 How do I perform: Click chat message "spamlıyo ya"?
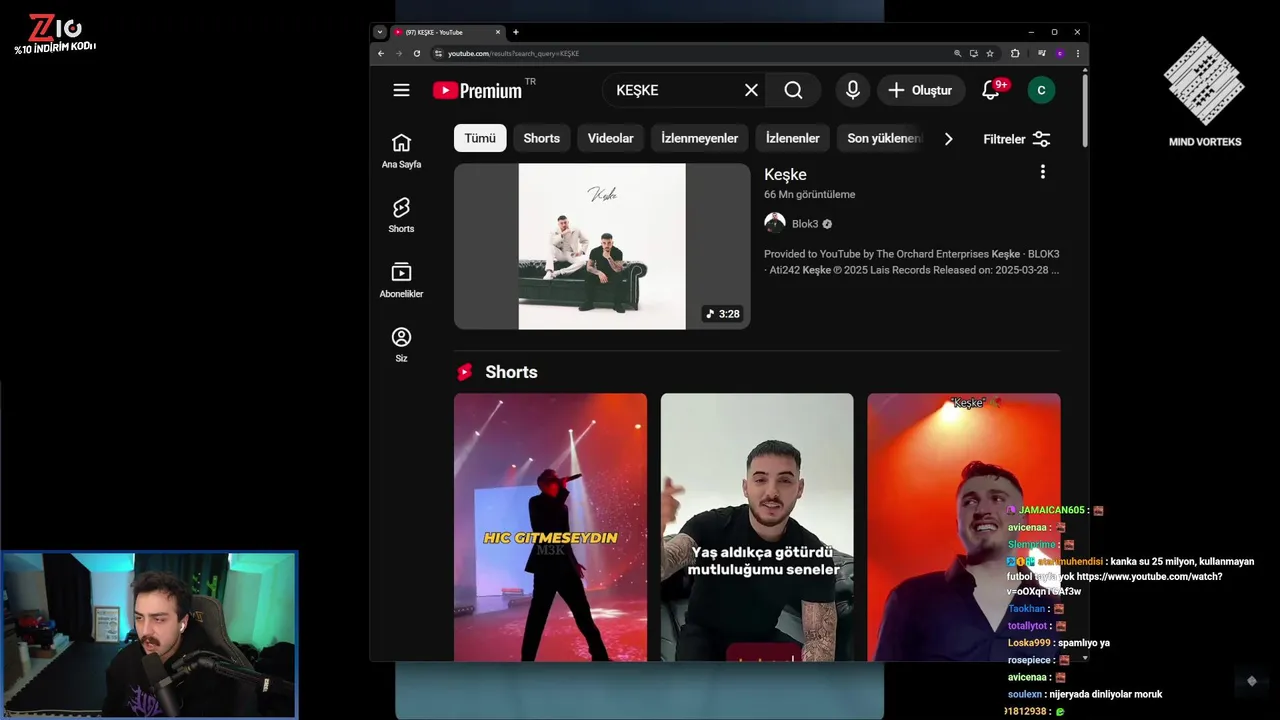[x=1084, y=643]
